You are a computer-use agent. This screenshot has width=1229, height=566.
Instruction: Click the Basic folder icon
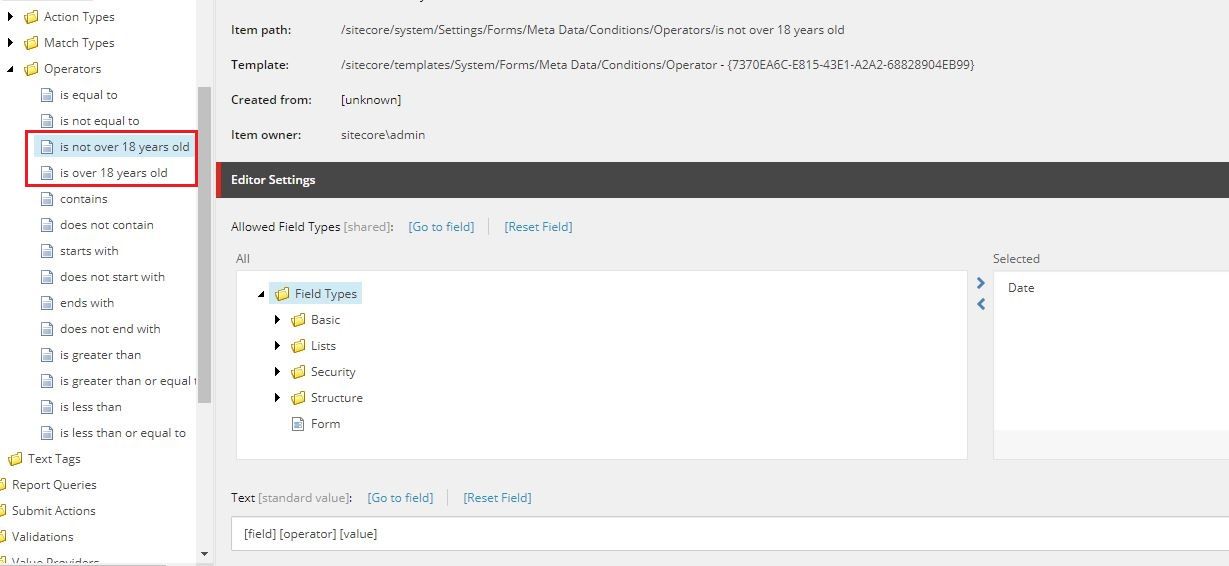click(298, 320)
